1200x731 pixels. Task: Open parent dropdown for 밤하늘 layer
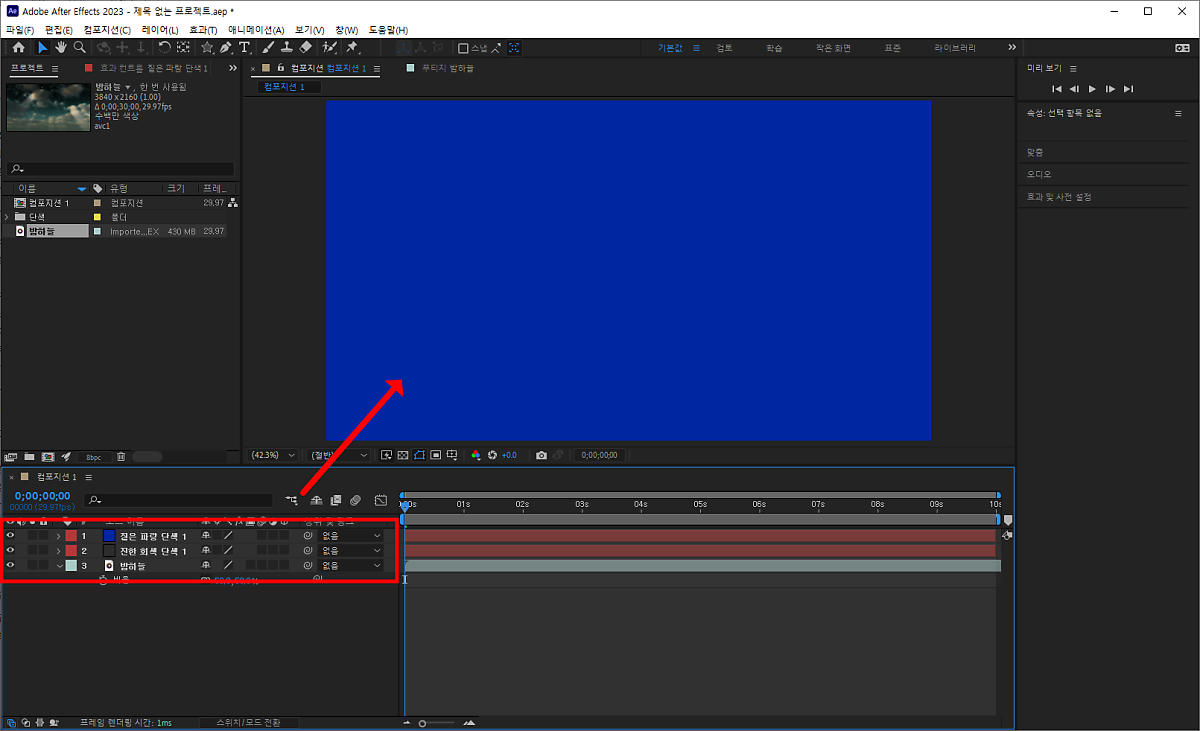click(350, 566)
